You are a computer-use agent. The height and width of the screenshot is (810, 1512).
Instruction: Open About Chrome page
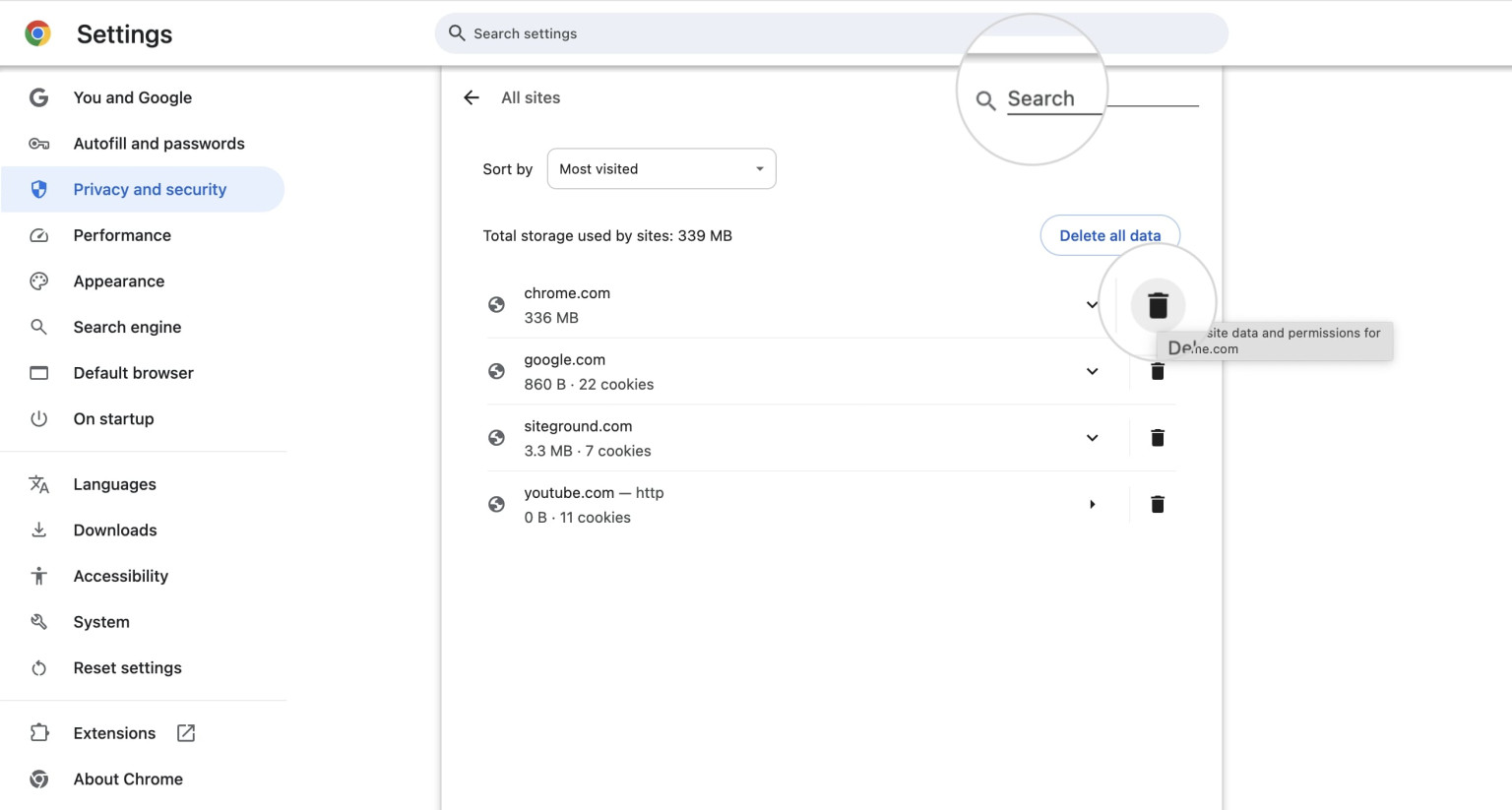128,779
